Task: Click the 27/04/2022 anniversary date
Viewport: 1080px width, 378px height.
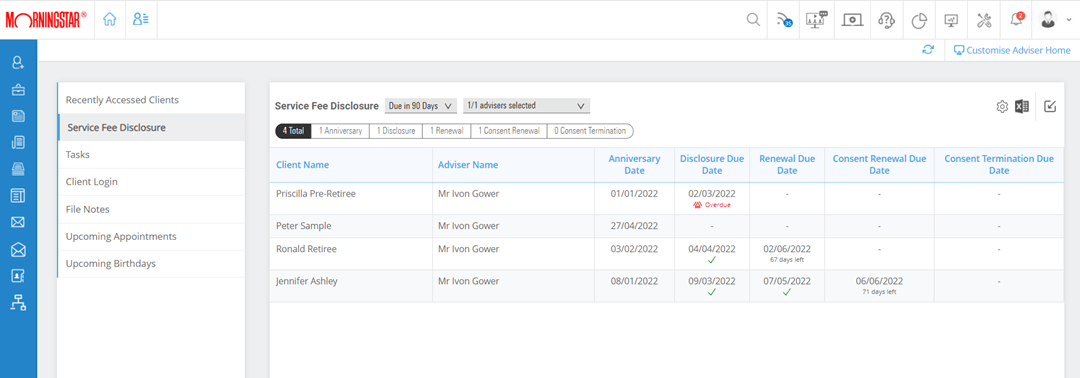Action: click(x=634, y=225)
